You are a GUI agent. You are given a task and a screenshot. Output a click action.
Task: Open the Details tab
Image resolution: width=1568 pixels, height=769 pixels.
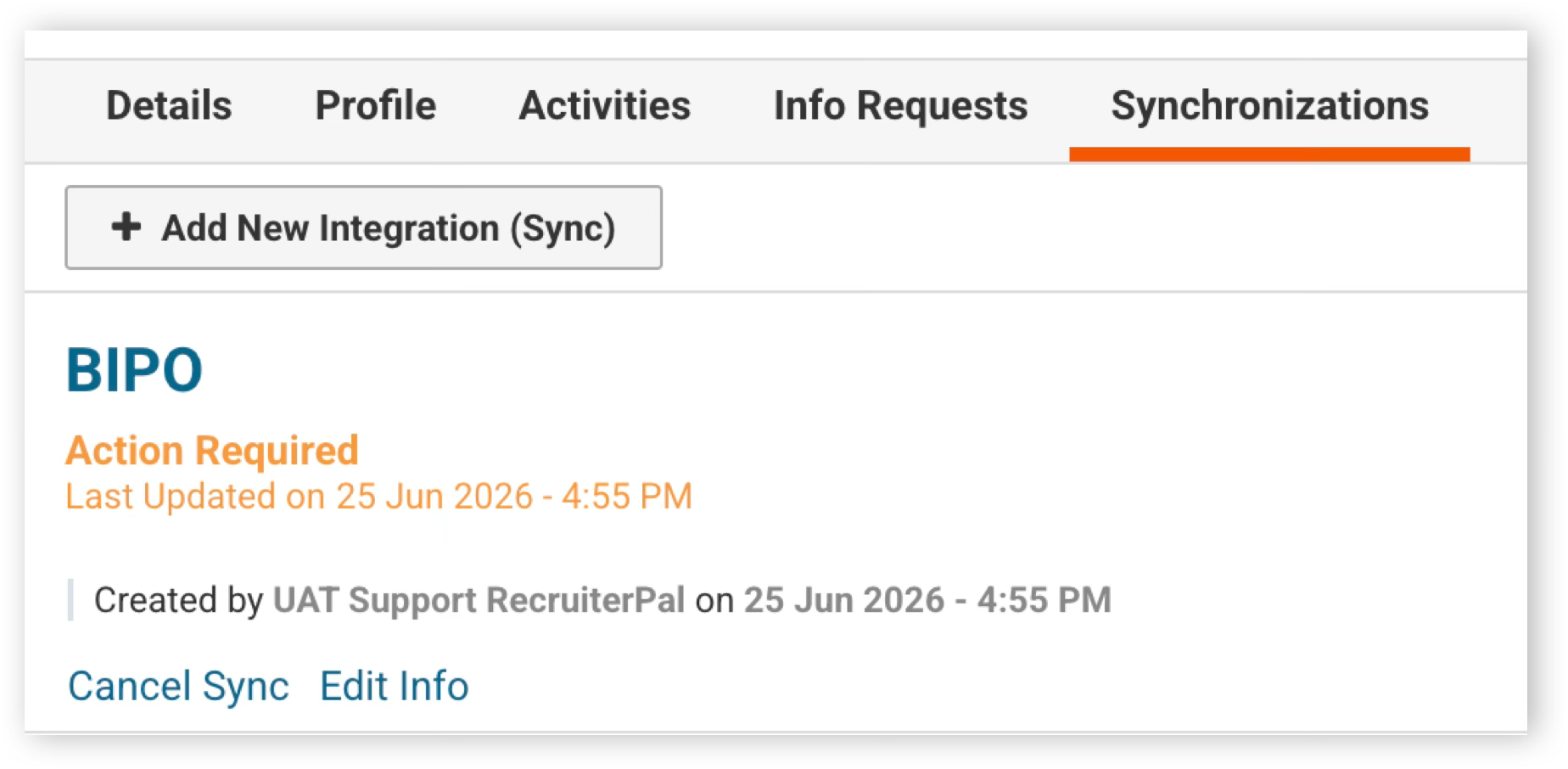pos(169,106)
